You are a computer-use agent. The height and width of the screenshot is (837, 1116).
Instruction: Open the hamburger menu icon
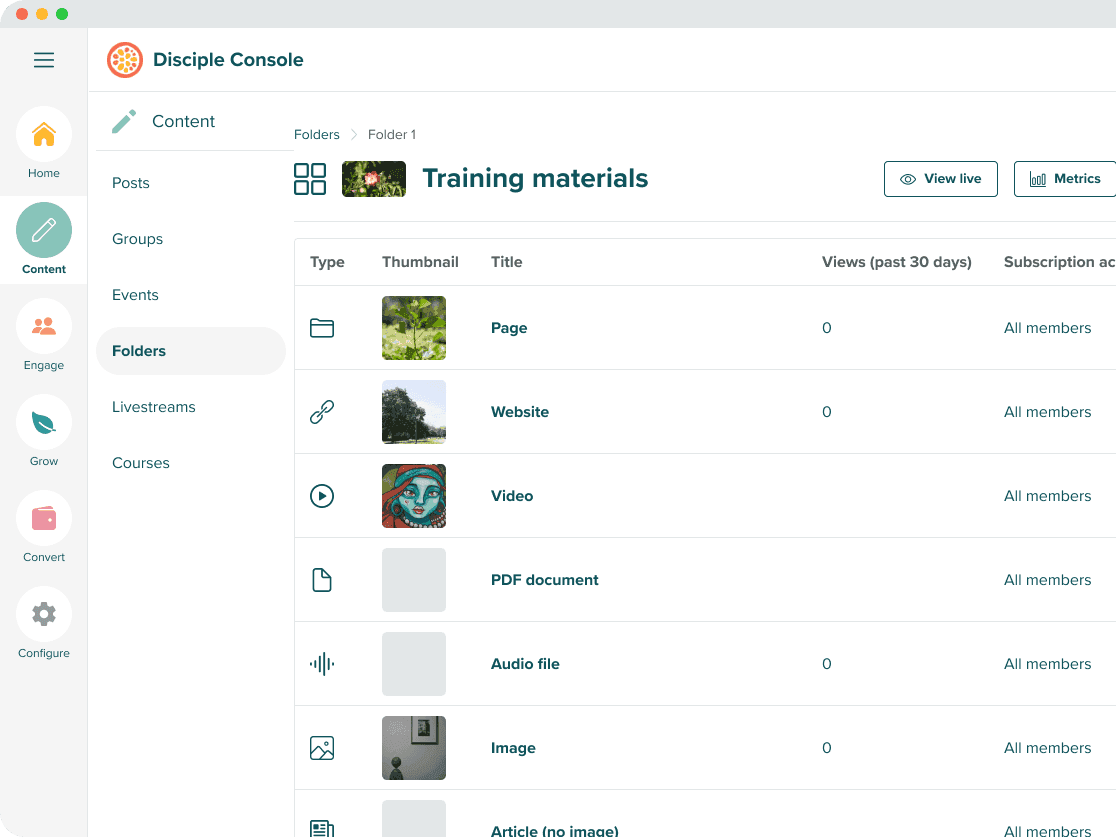(44, 60)
